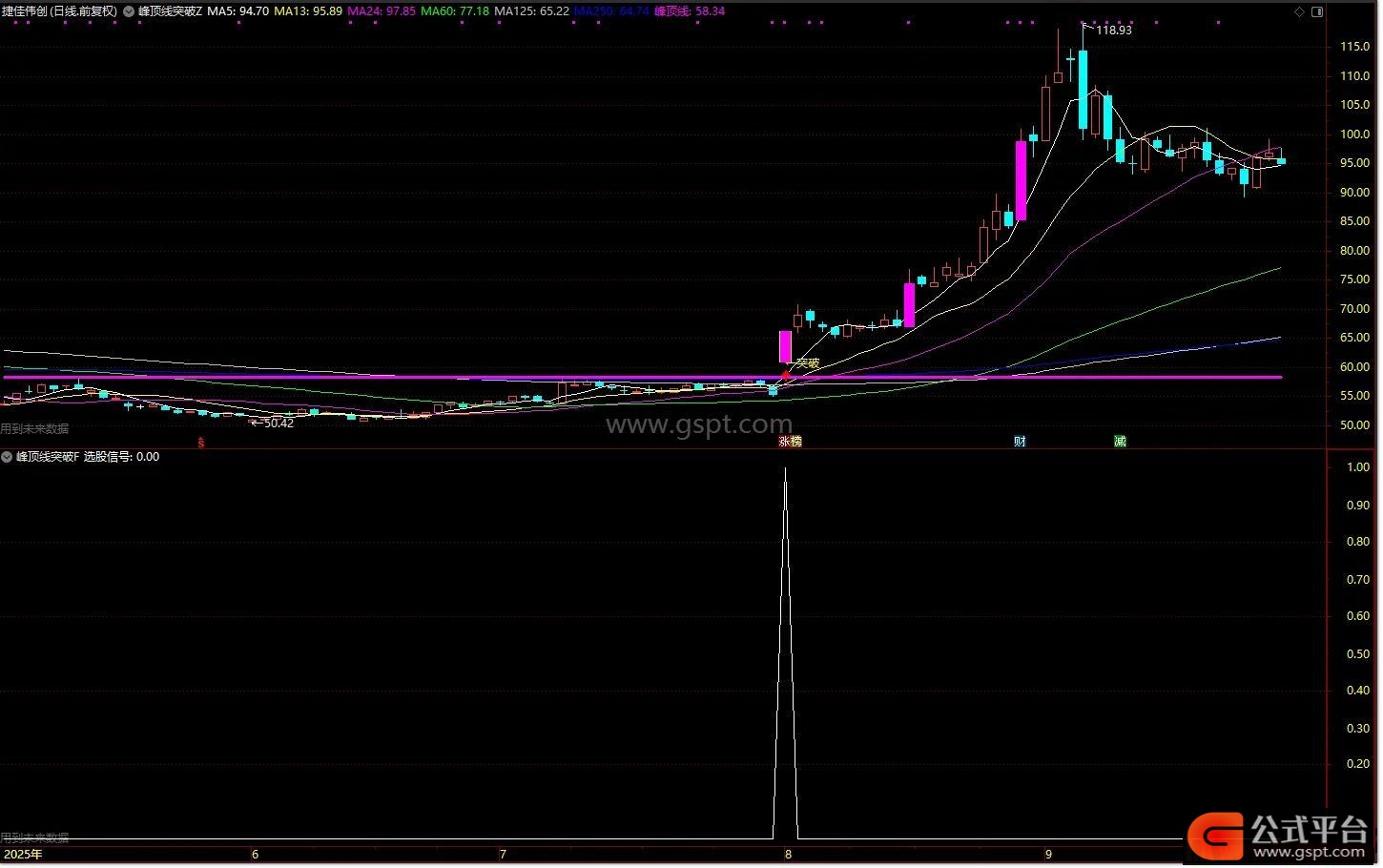Click the red 突破 breakout arrow signal
Image resolution: width=1383 pixels, height=868 pixels.
[x=786, y=374]
